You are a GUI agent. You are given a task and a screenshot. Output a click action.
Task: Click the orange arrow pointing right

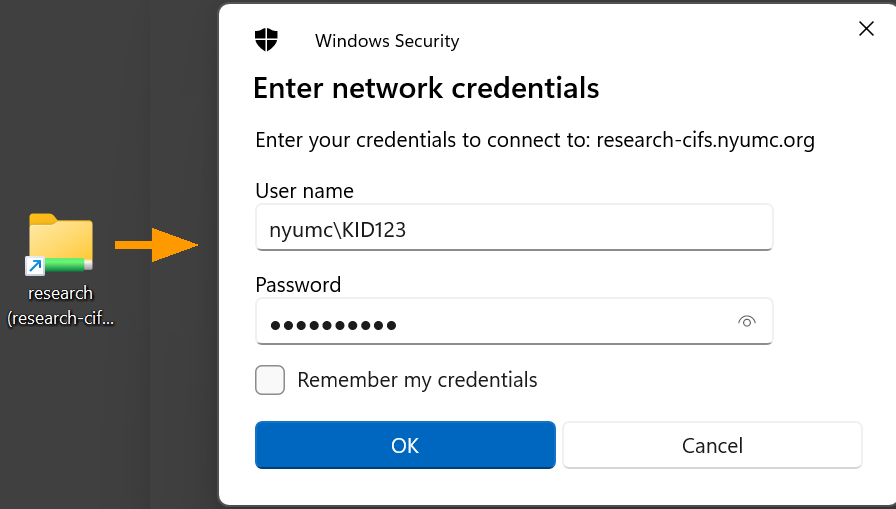(156, 244)
